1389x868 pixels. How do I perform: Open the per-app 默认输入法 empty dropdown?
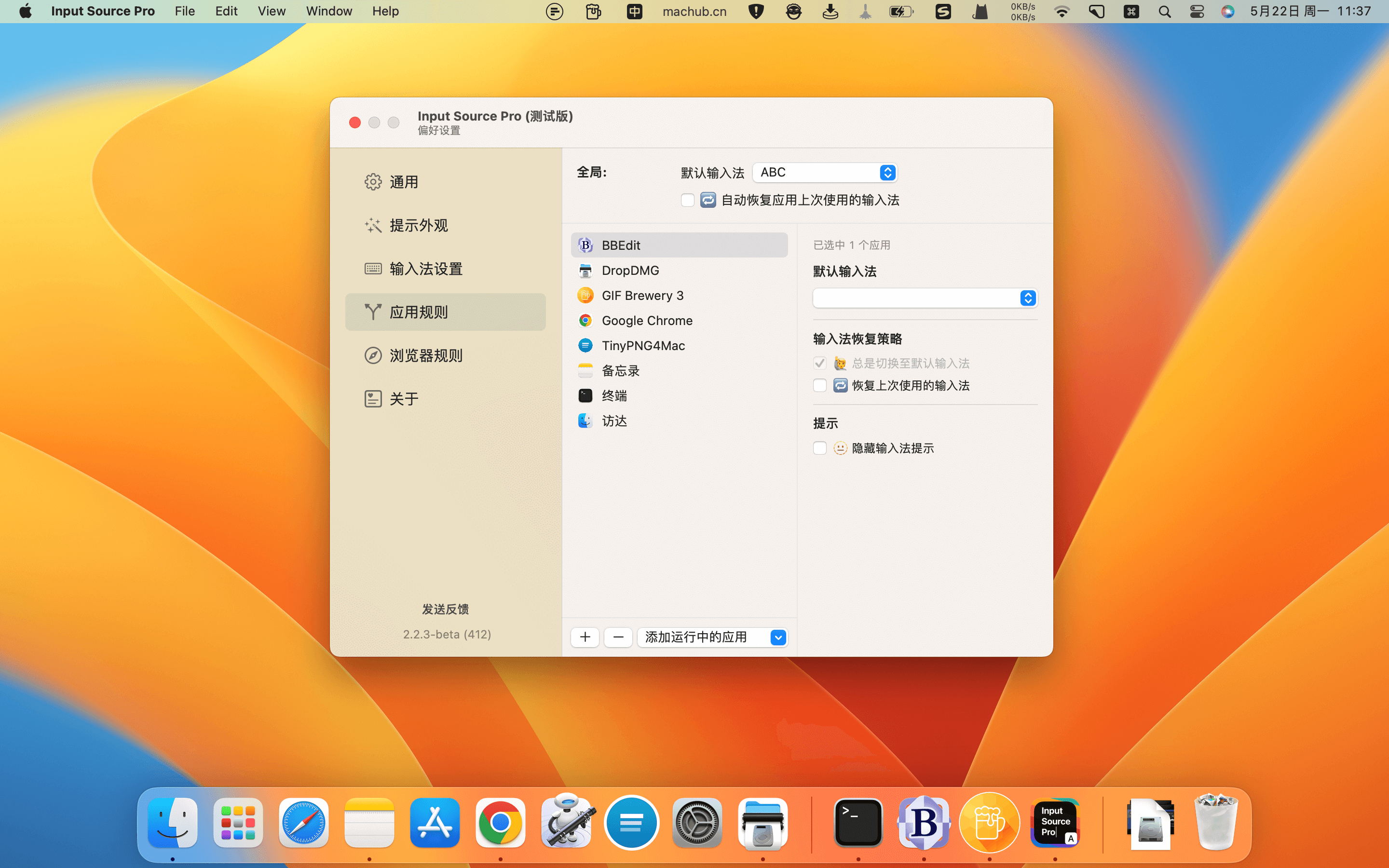[x=925, y=298]
